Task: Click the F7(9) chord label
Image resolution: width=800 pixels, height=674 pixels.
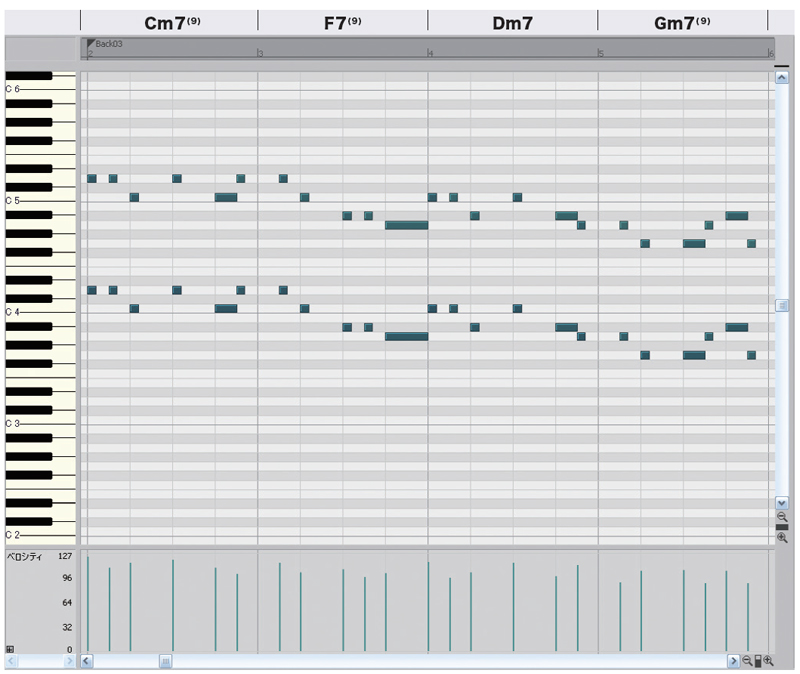Action: (342, 23)
